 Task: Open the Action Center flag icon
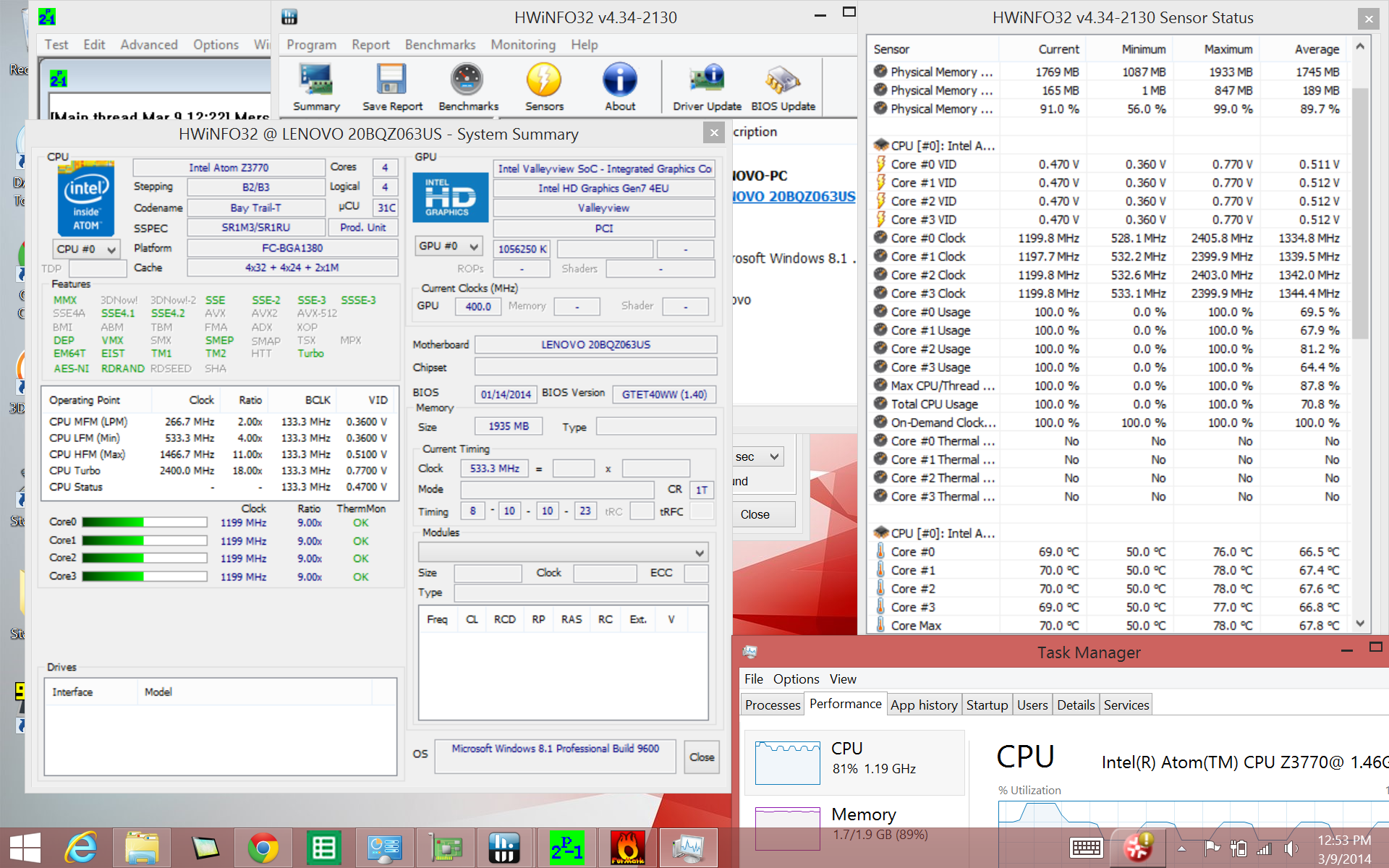click(1212, 848)
